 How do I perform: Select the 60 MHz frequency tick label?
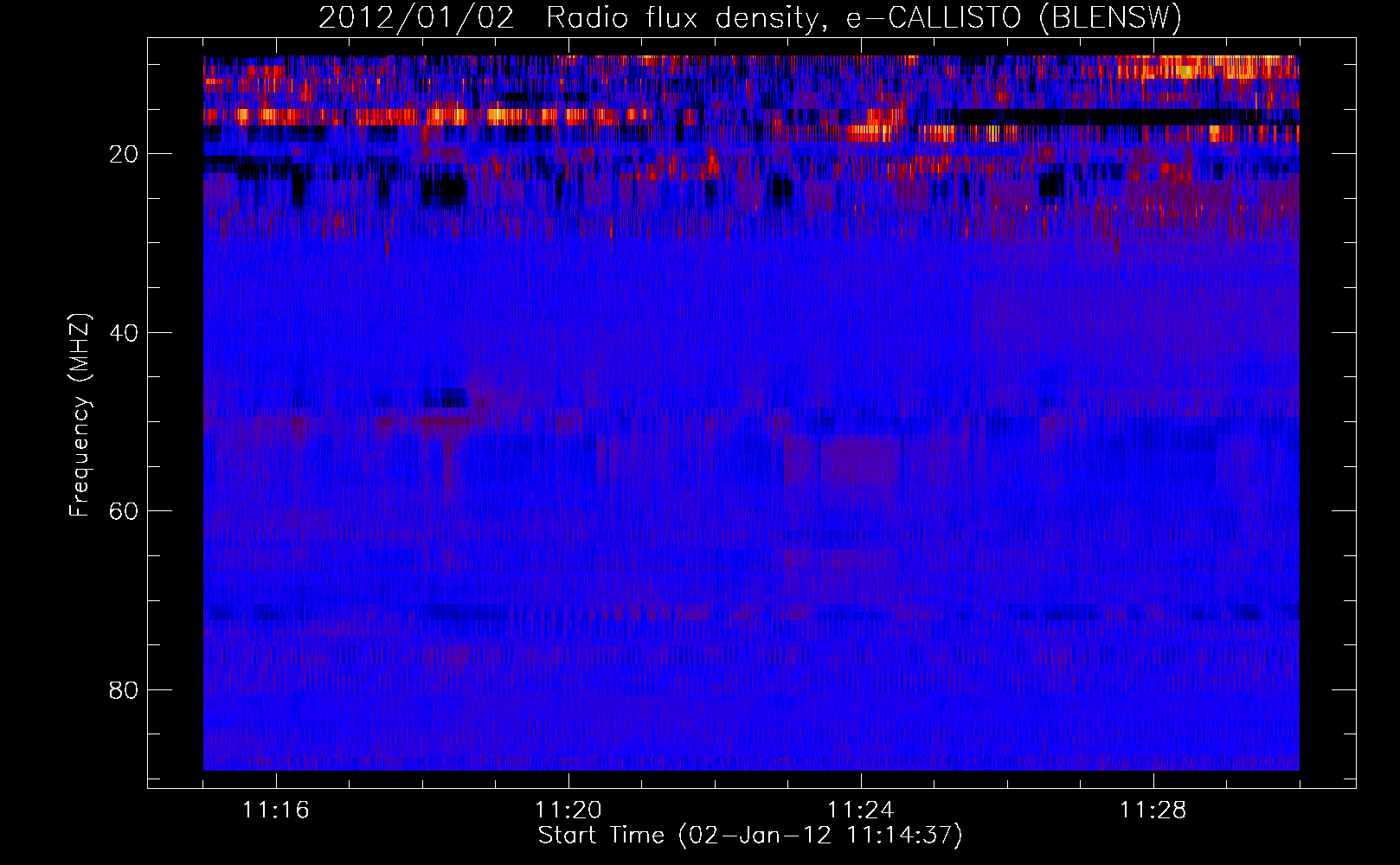(125, 511)
